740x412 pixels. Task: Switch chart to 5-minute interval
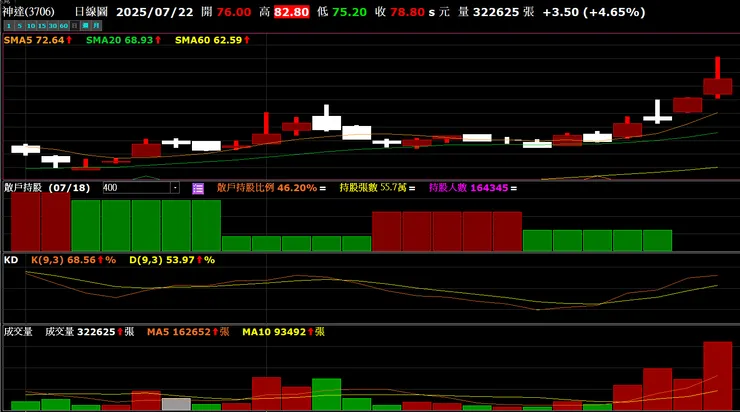(20, 25)
